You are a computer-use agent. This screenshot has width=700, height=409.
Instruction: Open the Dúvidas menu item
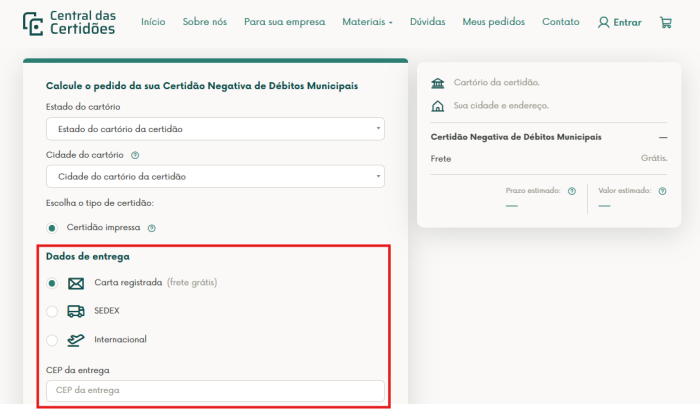pyautogui.click(x=428, y=22)
